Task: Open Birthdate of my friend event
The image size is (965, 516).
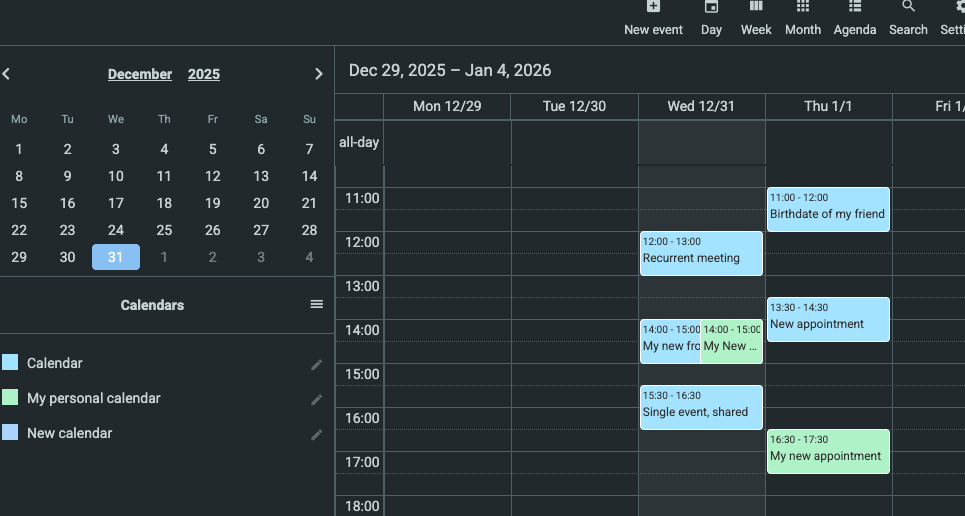Action: tap(828, 210)
